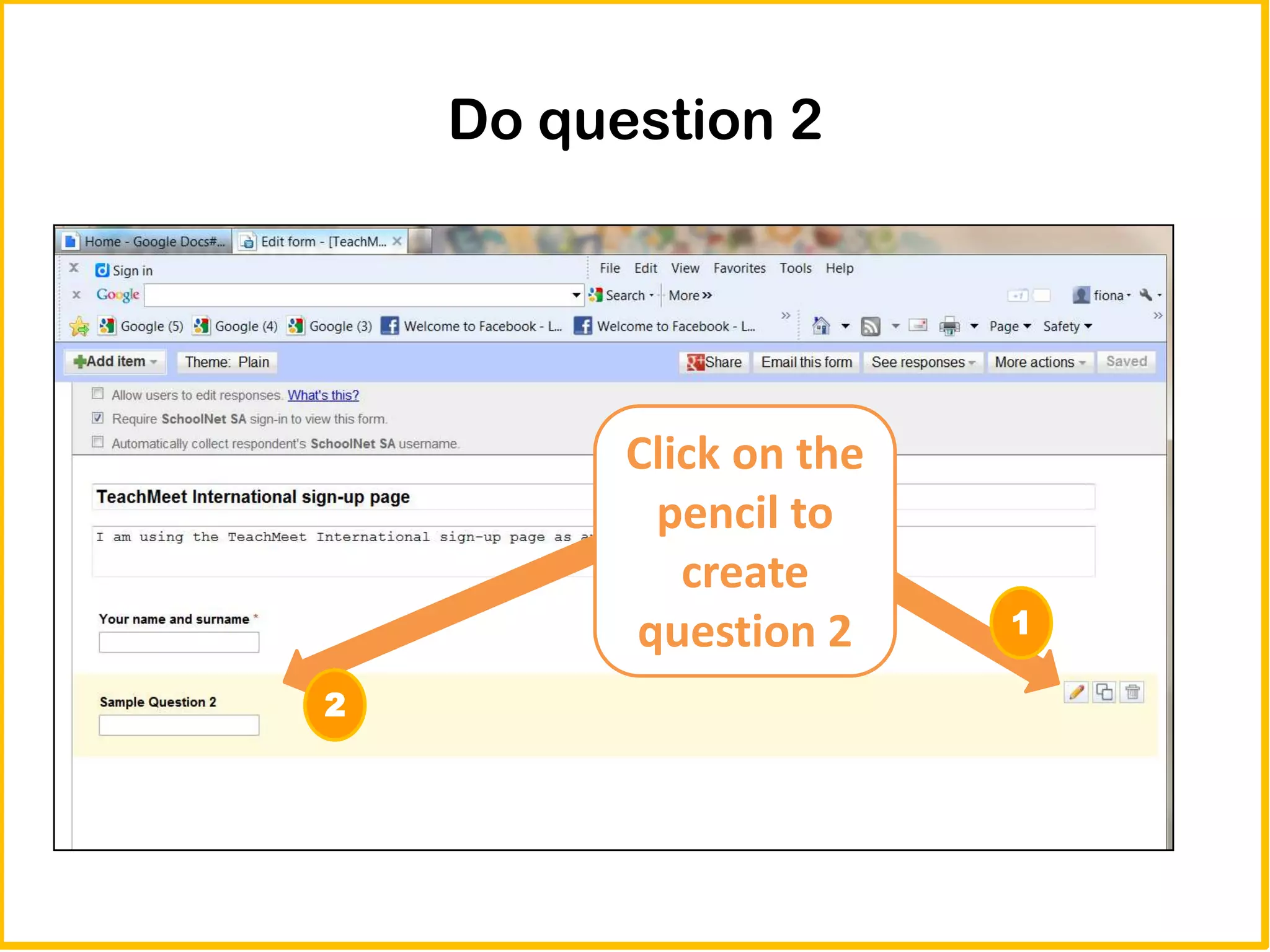Click the Your name and surname input field
The width and height of the screenshot is (1270, 952).
pyautogui.click(x=179, y=642)
